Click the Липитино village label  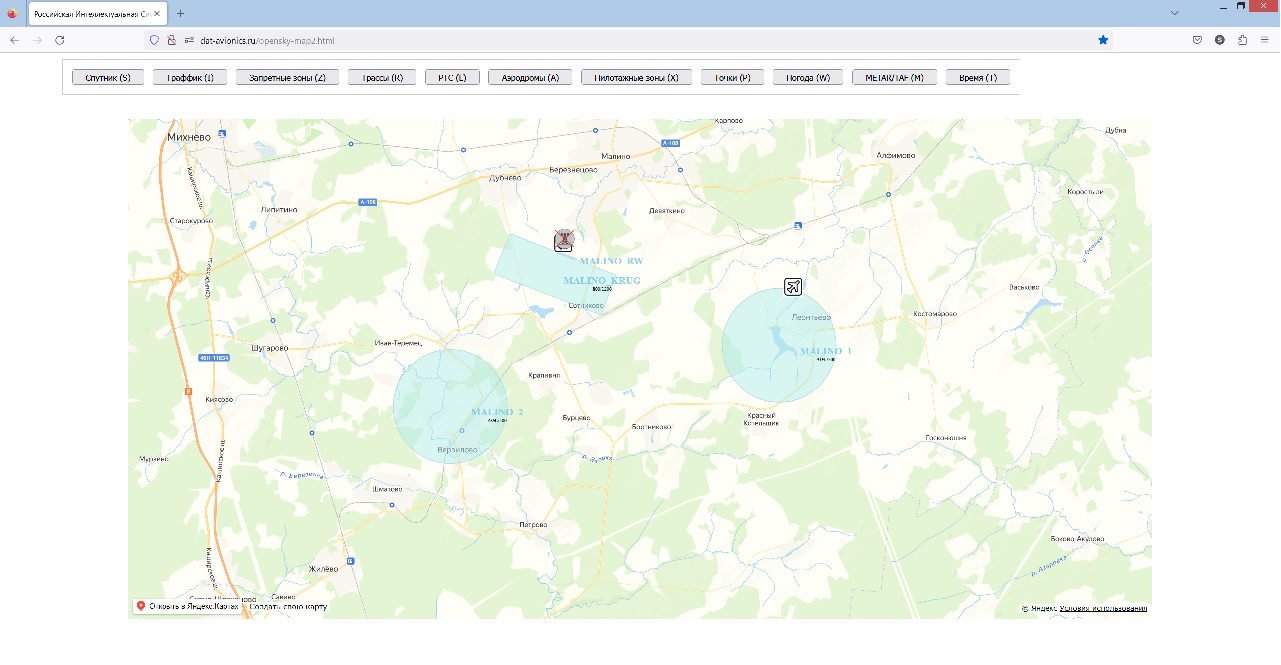(x=279, y=210)
